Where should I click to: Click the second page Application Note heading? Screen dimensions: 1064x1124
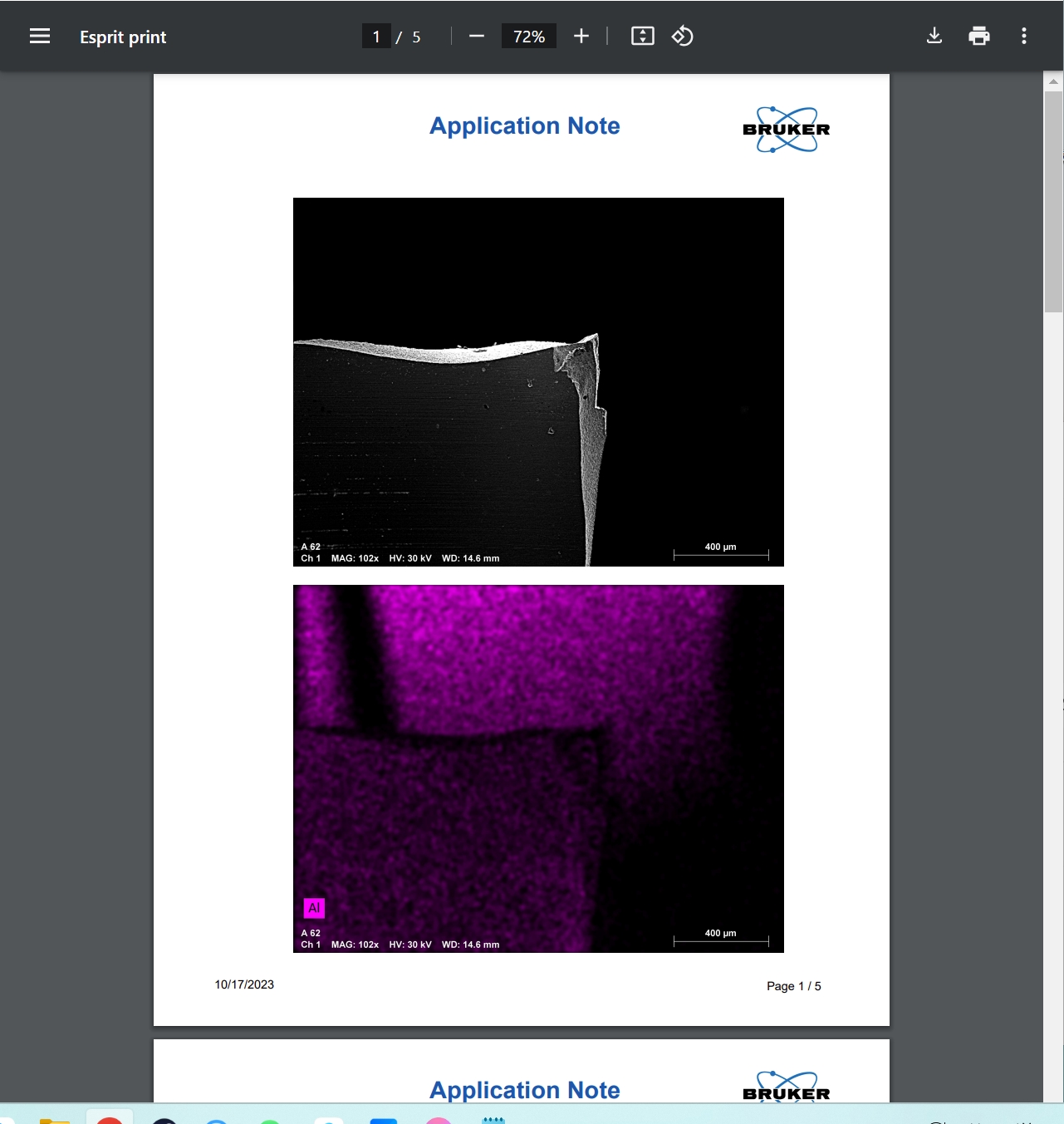point(525,1090)
